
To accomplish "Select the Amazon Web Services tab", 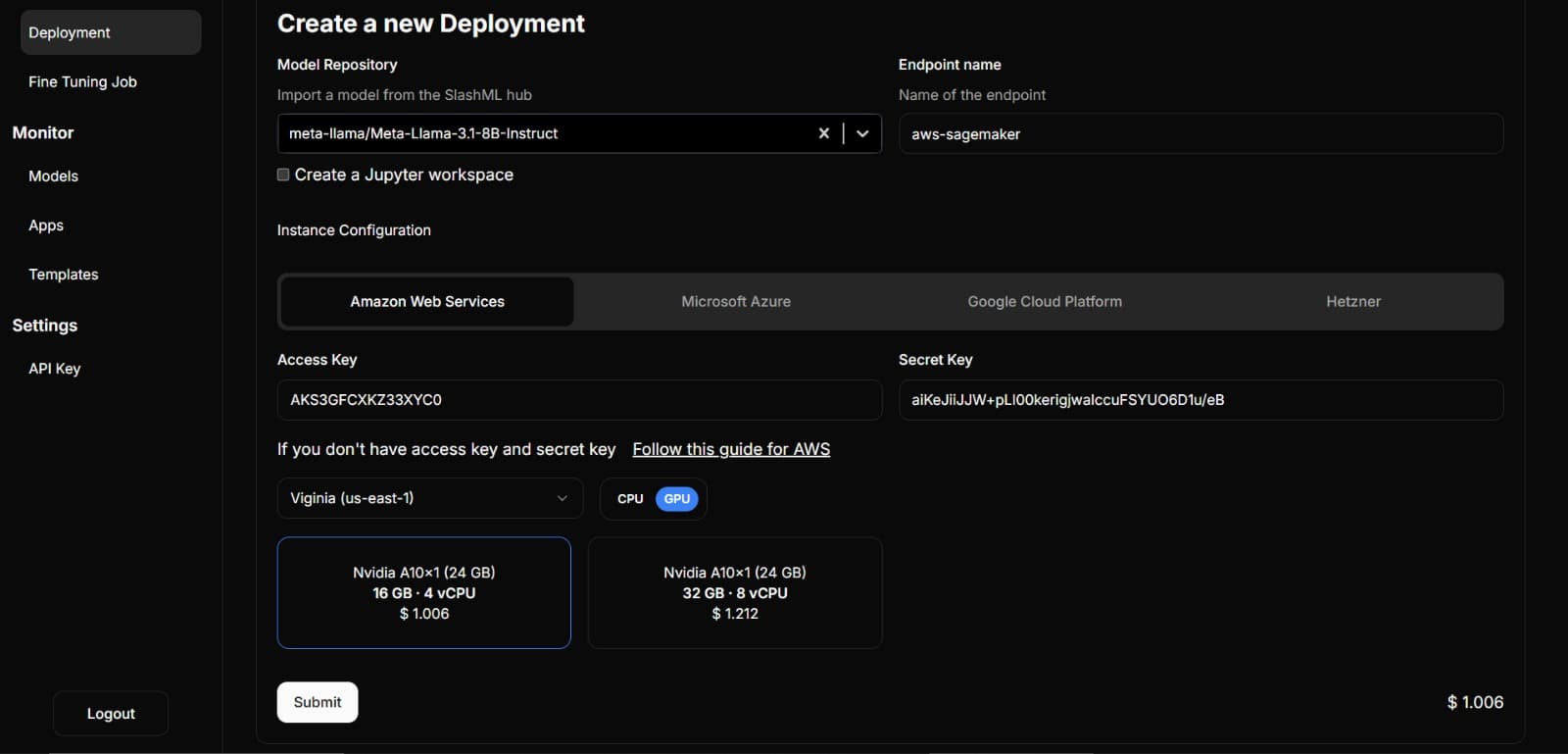I will (x=427, y=302).
